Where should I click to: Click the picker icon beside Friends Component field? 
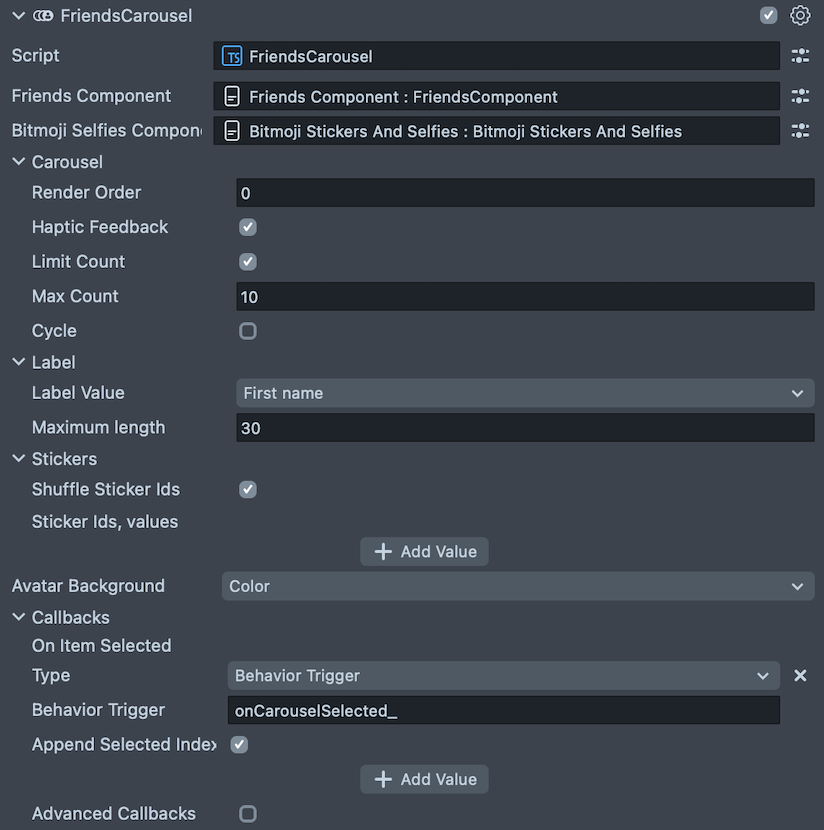pyautogui.click(x=800, y=96)
